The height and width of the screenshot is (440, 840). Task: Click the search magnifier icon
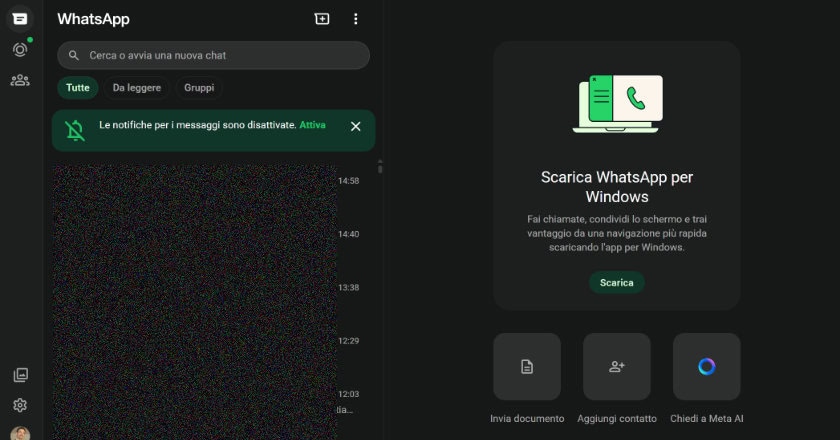click(x=74, y=55)
